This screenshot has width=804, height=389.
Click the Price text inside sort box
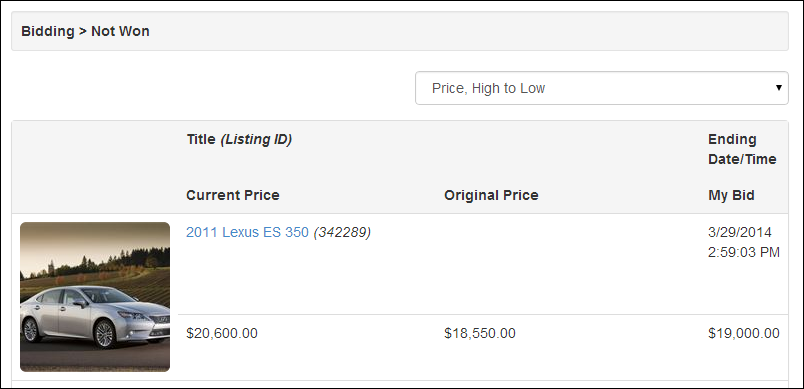click(449, 88)
